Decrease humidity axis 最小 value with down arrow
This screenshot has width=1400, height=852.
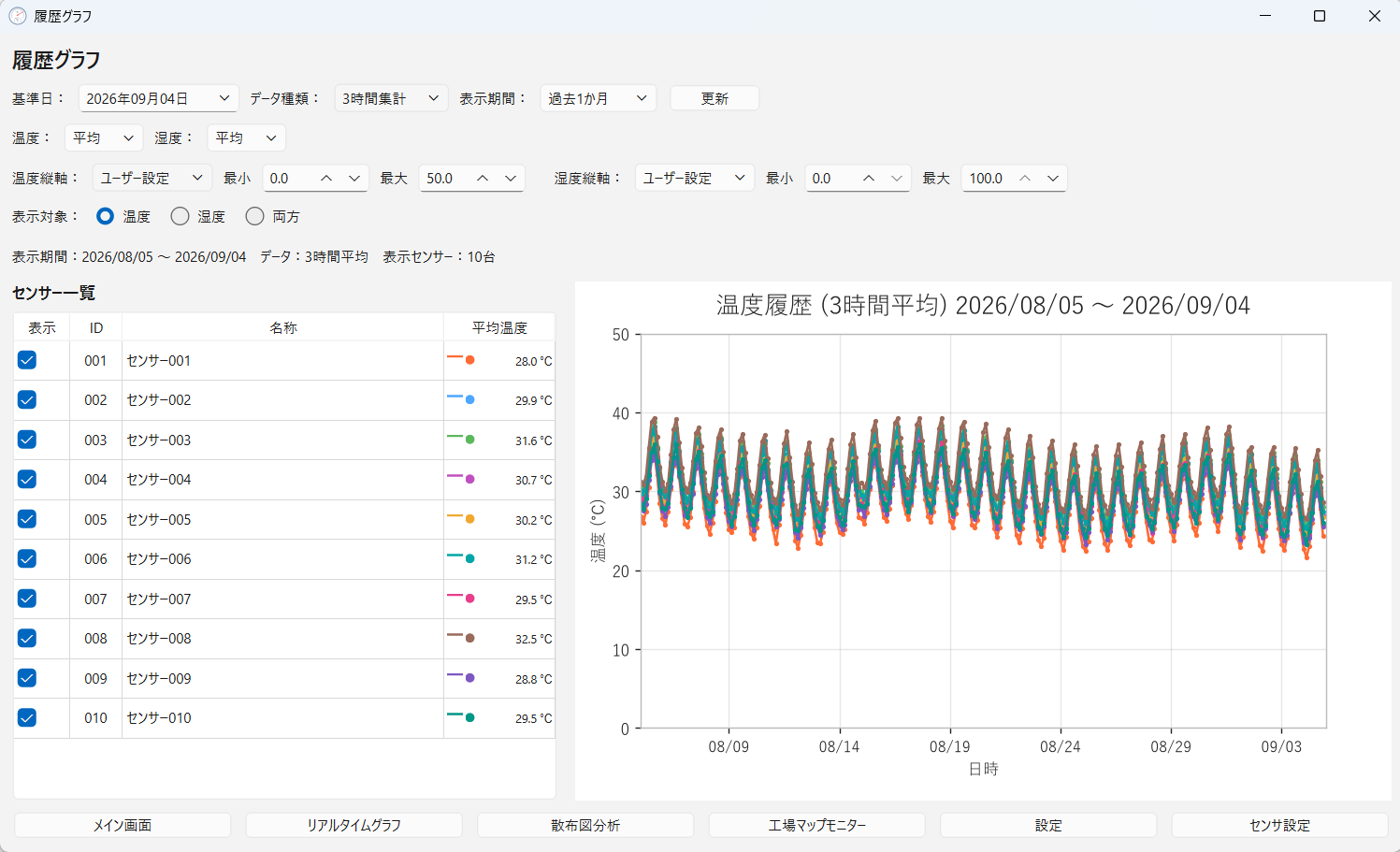tap(897, 178)
